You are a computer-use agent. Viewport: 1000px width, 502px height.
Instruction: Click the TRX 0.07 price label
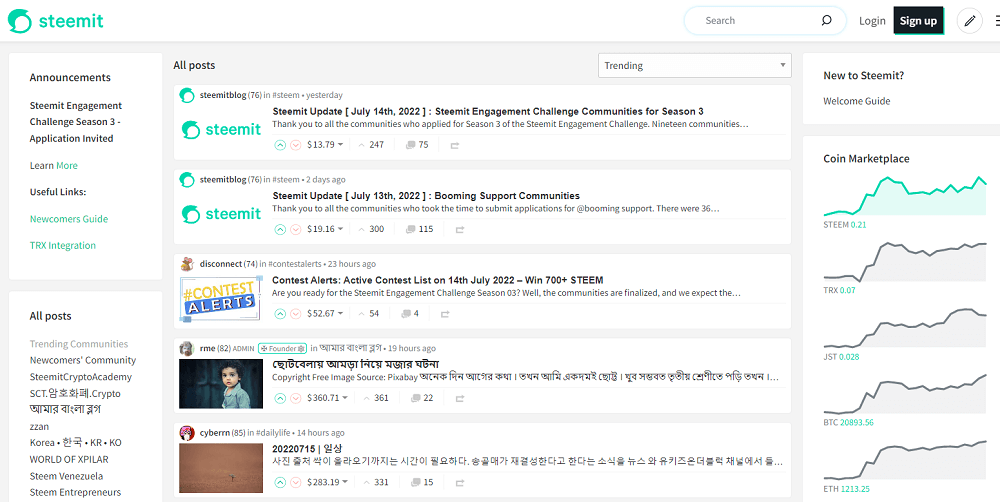pyautogui.click(x=839, y=290)
